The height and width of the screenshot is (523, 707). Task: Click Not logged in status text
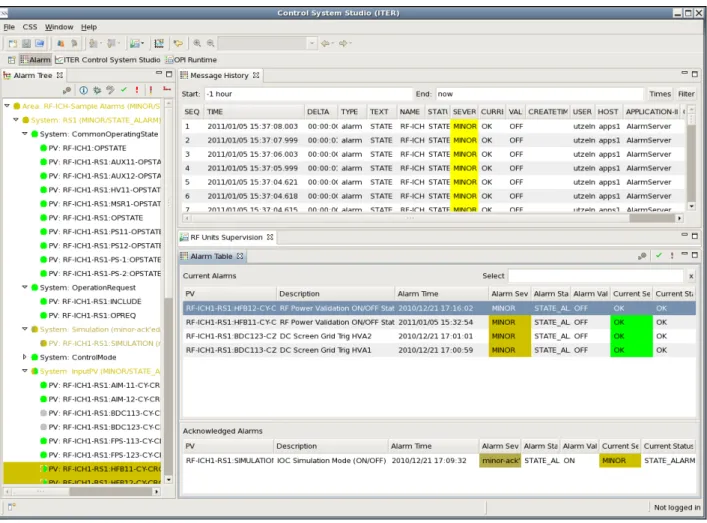[677, 507]
